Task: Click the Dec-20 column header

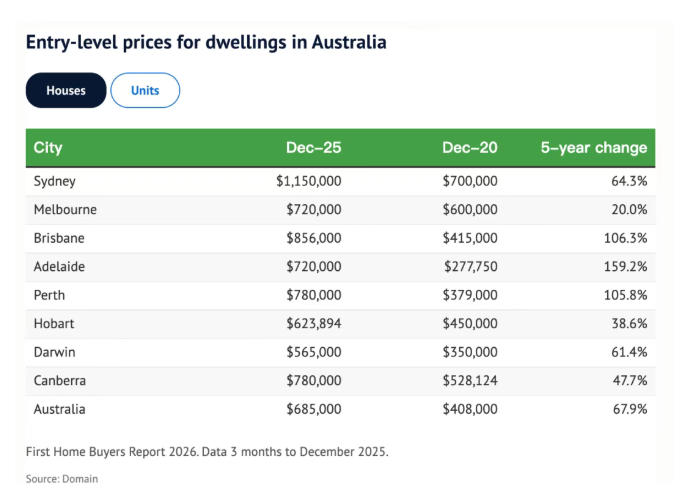Action: pos(469,148)
